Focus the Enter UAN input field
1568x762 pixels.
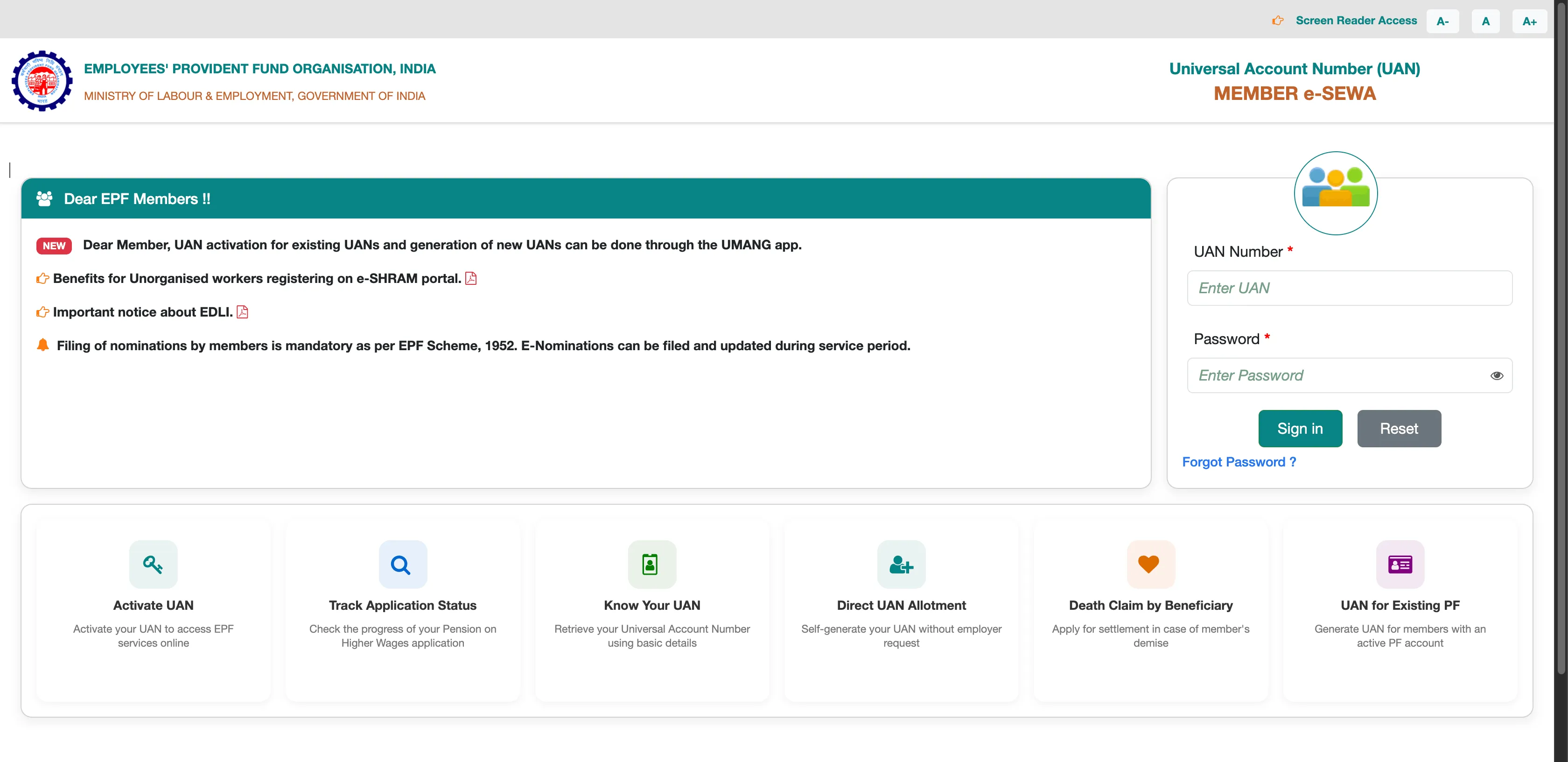pyautogui.click(x=1349, y=288)
